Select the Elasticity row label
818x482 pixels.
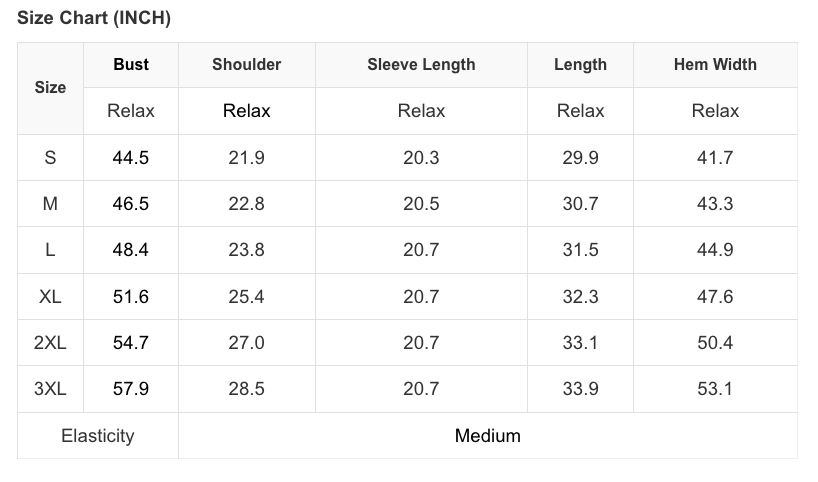point(97,435)
